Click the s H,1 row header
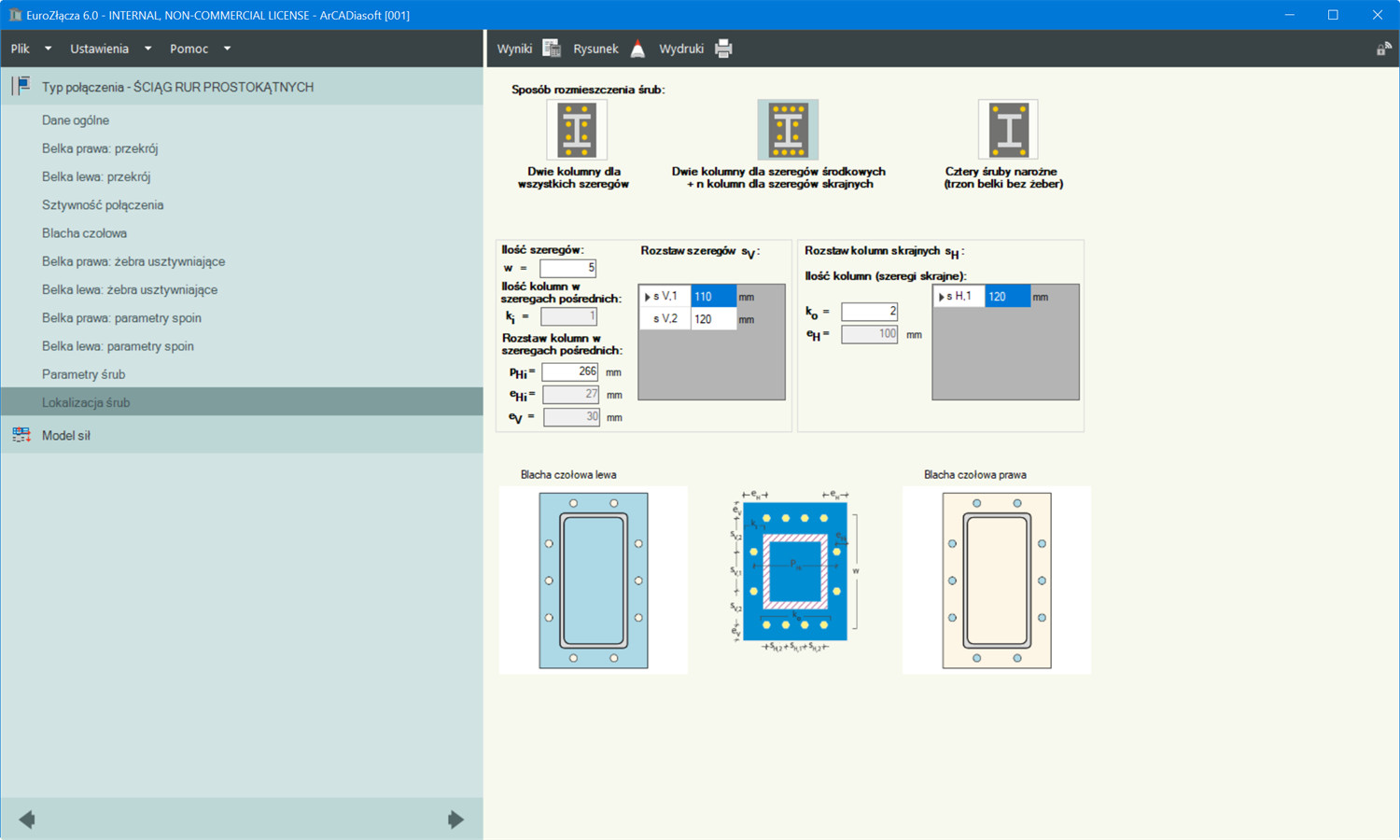The width and height of the screenshot is (1400, 840). (x=959, y=296)
